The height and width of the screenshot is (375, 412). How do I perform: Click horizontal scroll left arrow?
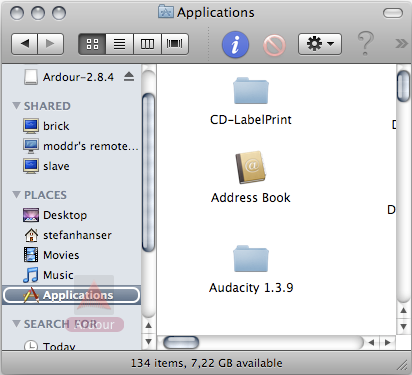pos(371,342)
